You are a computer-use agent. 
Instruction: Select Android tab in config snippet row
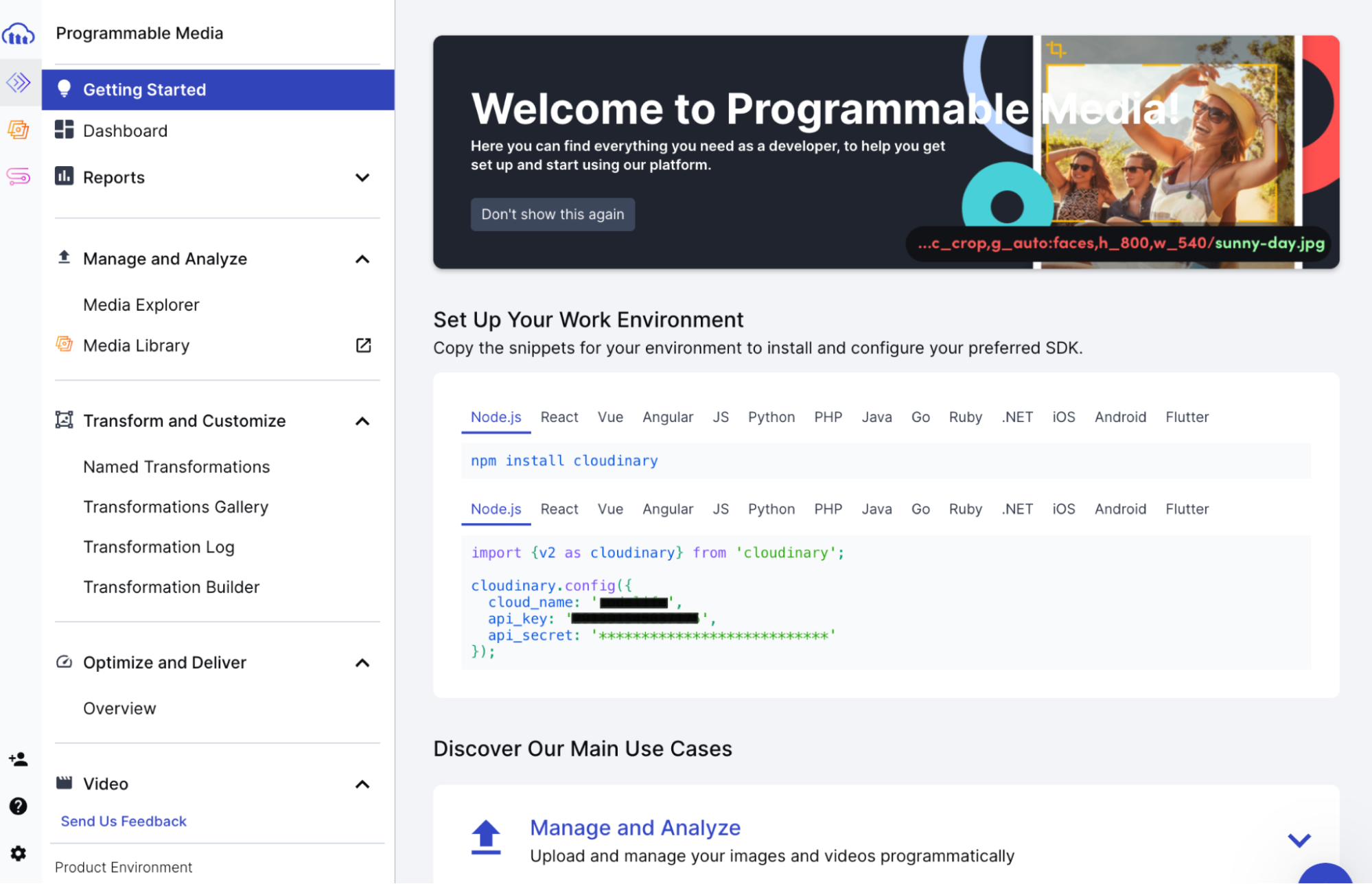(1120, 509)
